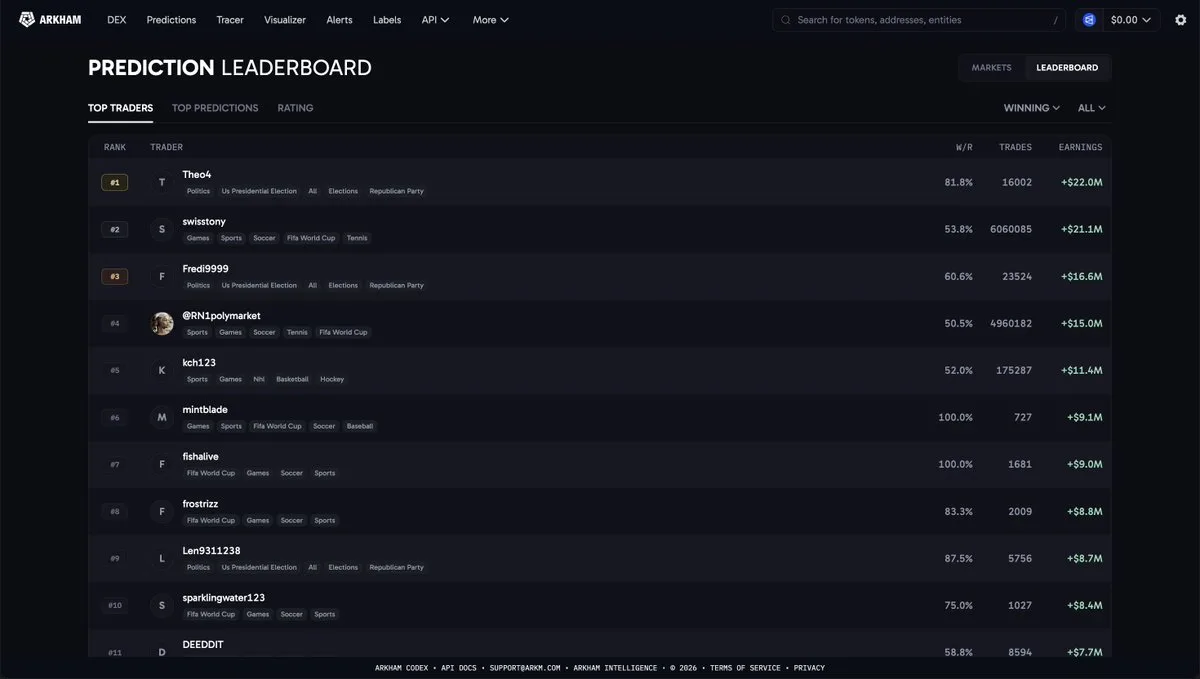Expand the API menu dropdown
1200x679 pixels.
pyautogui.click(x=435, y=20)
